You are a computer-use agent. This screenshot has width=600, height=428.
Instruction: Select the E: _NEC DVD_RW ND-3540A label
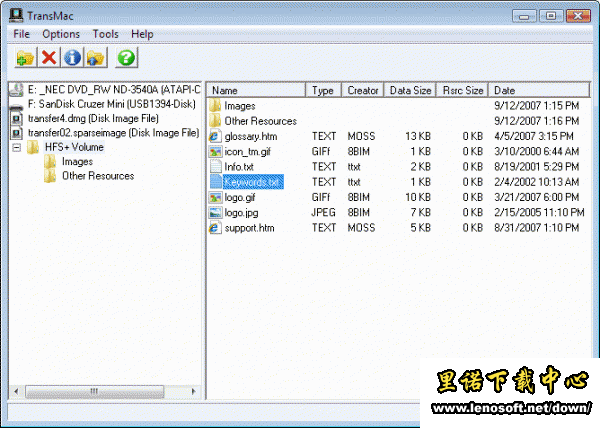tap(114, 90)
